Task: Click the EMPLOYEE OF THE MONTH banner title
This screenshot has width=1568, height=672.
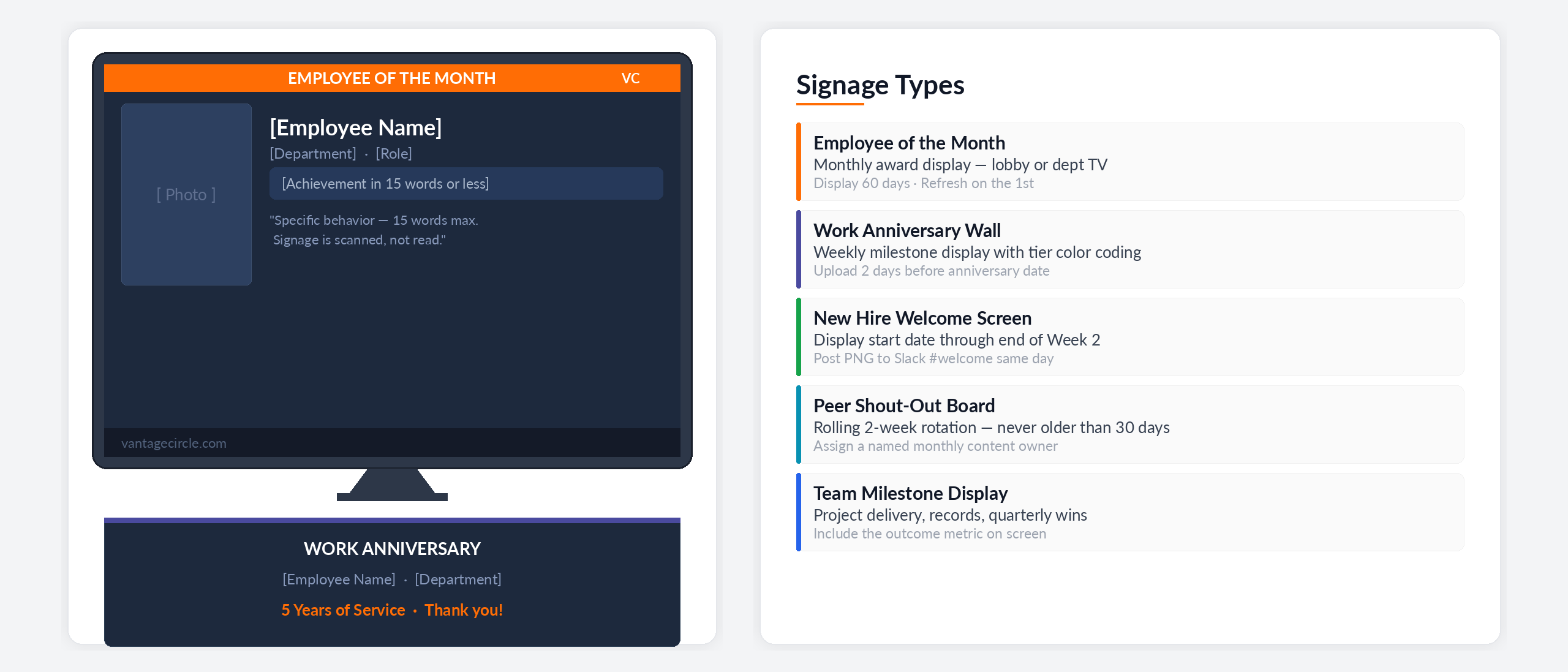Action: pos(392,78)
